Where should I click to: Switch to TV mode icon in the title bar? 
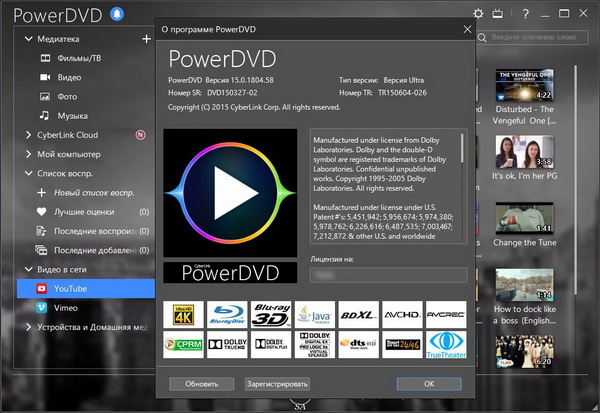497,14
